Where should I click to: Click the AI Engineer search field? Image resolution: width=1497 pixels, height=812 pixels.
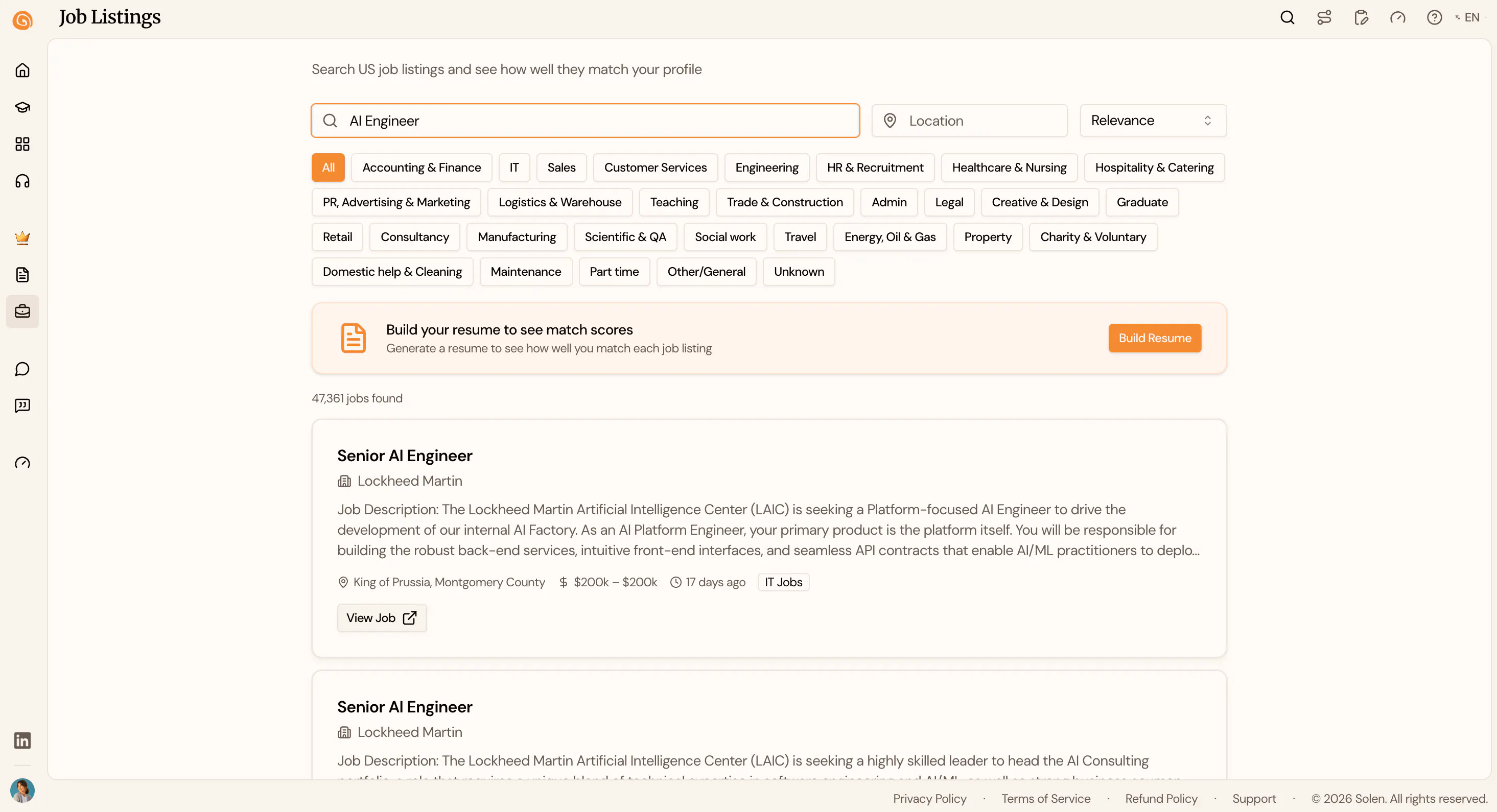(585, 120)
